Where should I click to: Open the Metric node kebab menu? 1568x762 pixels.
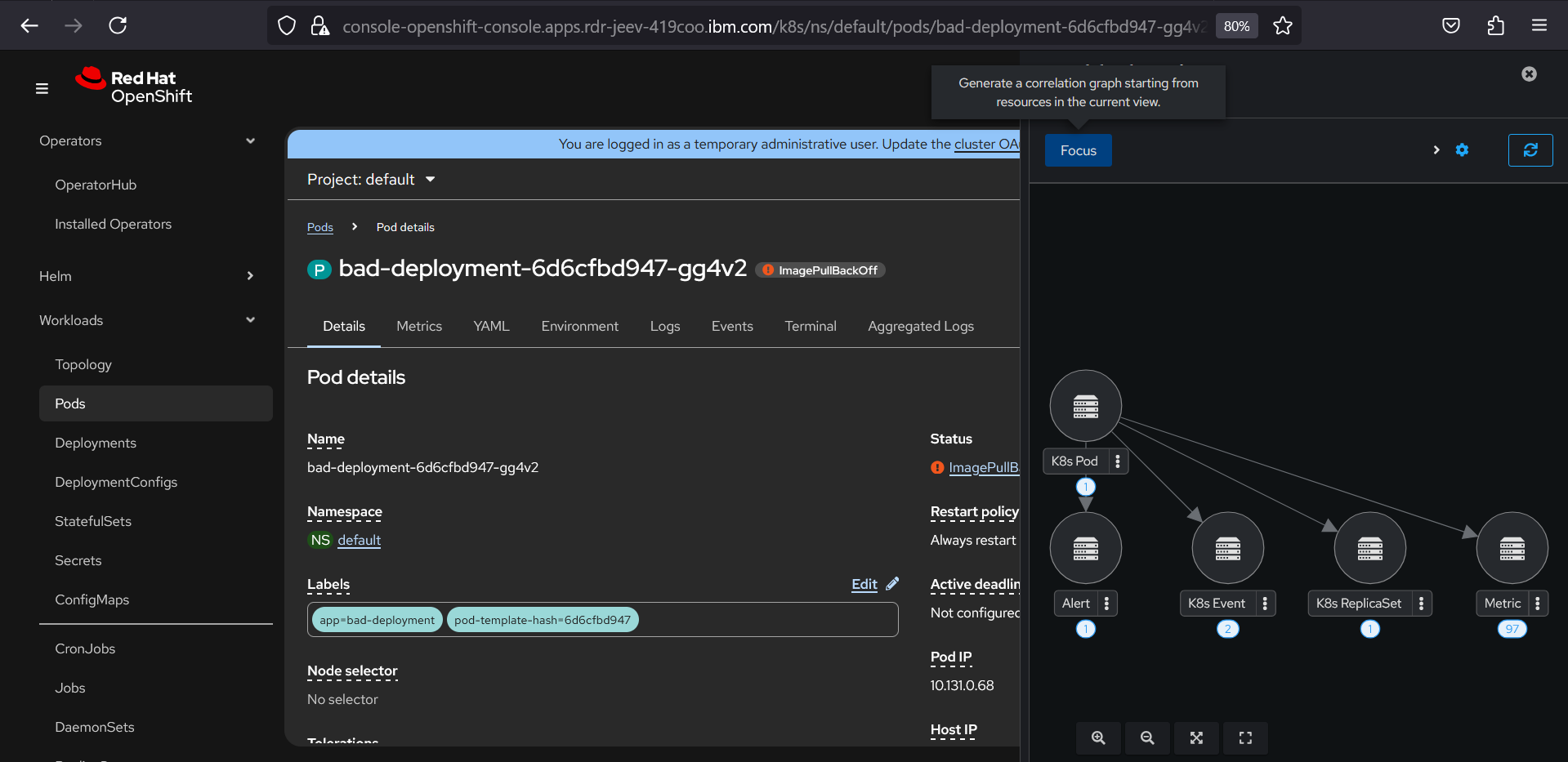click(1538, 604)
